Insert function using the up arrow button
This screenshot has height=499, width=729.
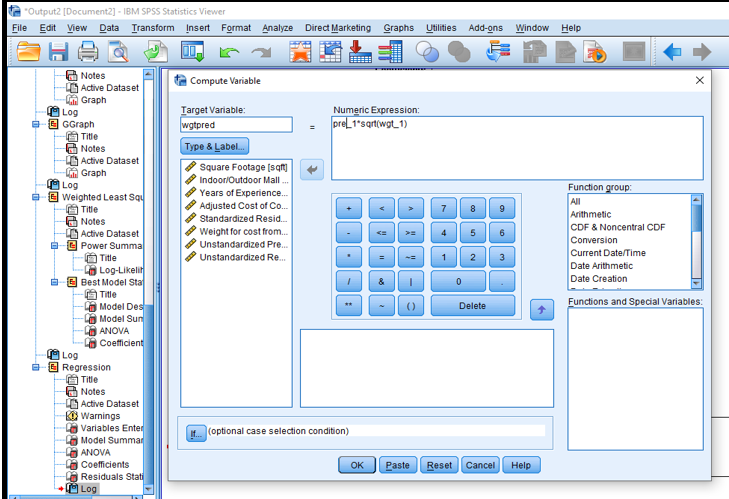click(x=541, y=310)
